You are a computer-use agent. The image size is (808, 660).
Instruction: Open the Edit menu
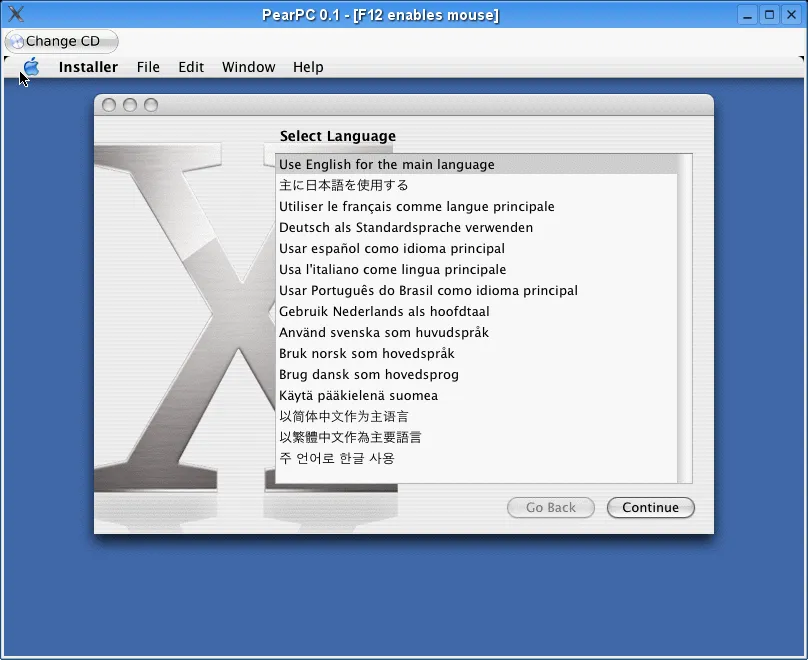191,67
